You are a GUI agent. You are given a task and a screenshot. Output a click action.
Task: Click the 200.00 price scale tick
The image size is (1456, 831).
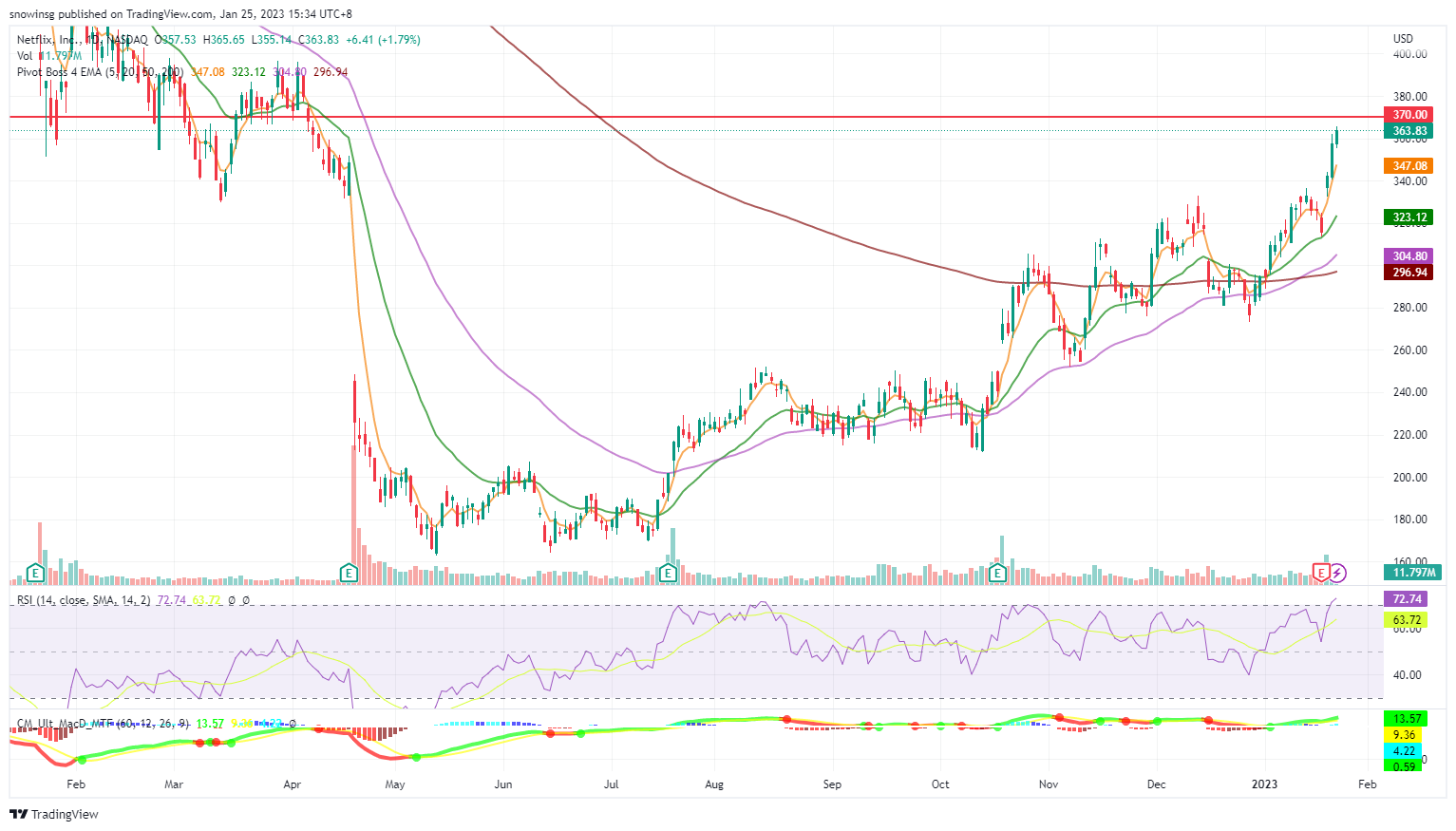[1410, 478]
